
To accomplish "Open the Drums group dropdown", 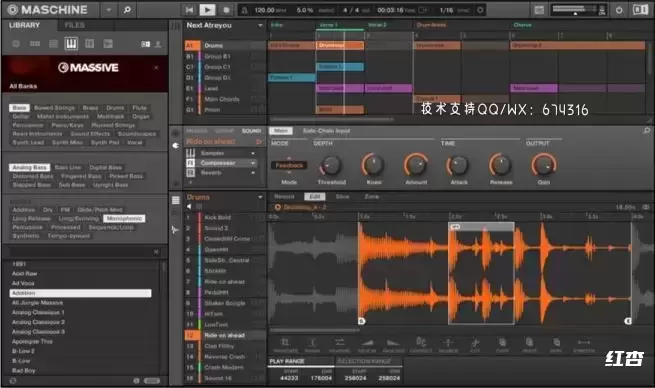I will (260, 197).
